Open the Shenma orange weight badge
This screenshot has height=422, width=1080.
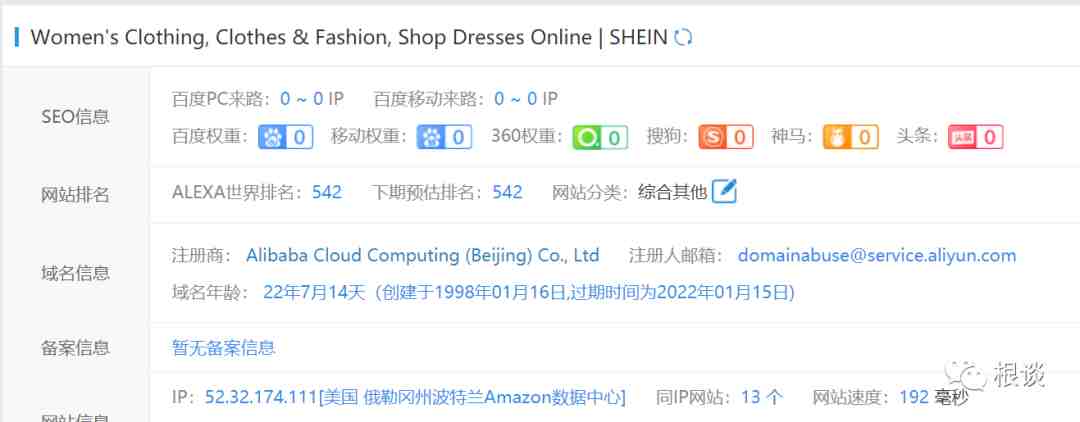851,137
